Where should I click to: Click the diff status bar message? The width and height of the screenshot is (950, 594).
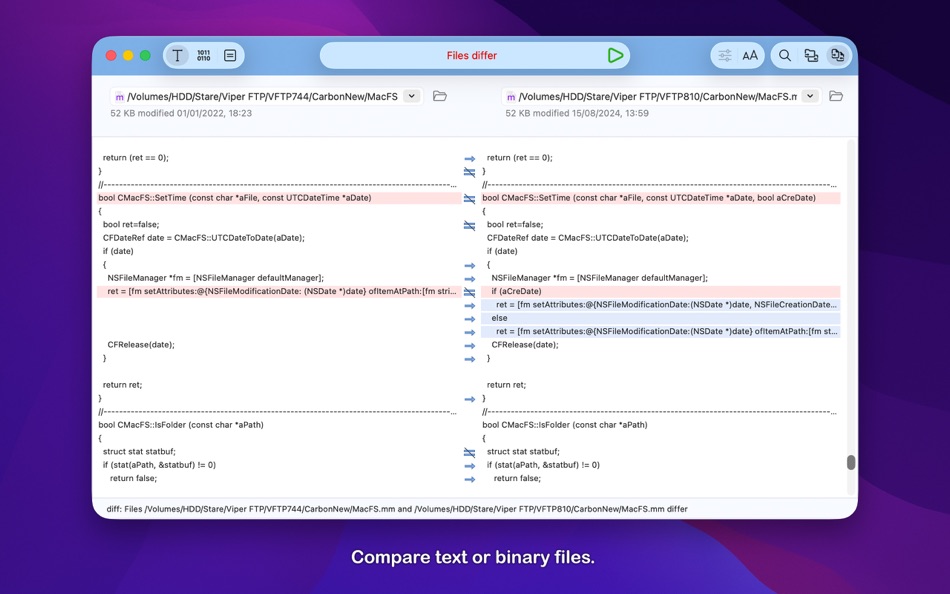click(397, 509)
